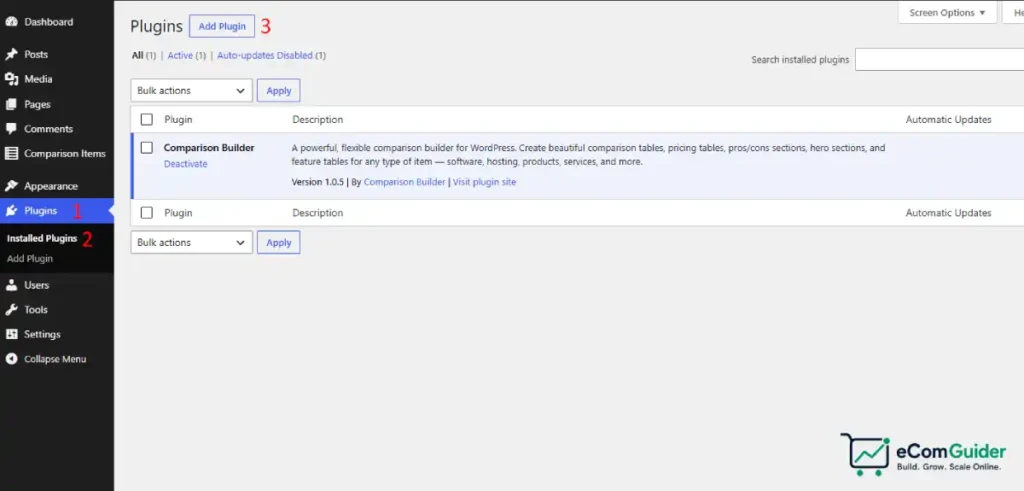Open the bottom Bulk actions dropdown
Screen dimensions: 1024x491
pyautogui.click(x=191, y=242)
